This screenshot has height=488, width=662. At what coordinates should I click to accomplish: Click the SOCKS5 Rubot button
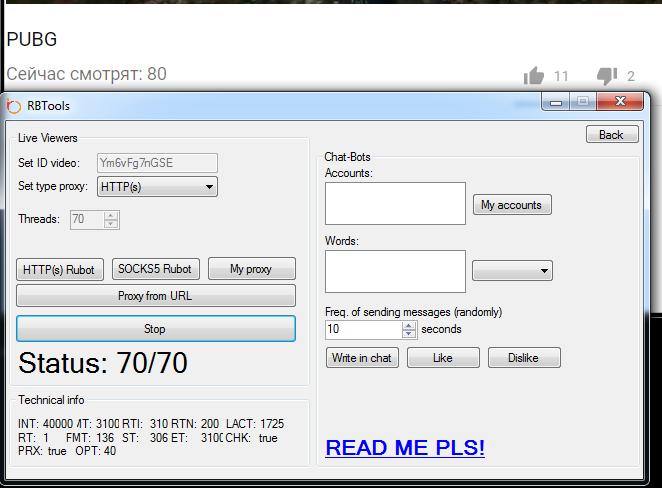156,269
